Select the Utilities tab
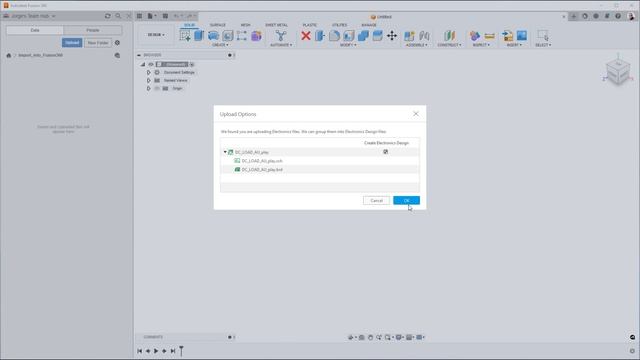The height and width of the screenshot is (360, 640). pos(339,25)
